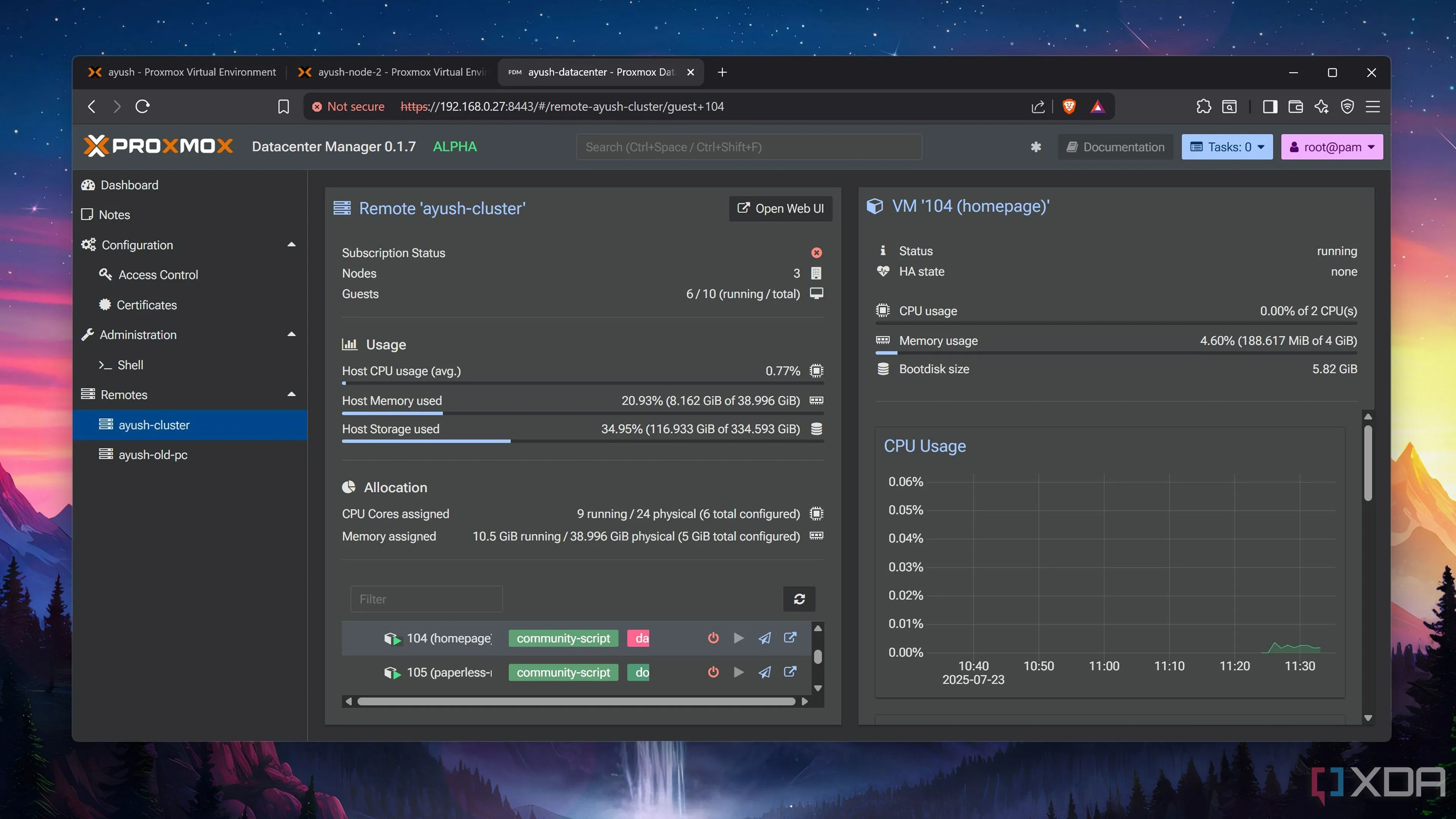1456x819 pixels.
Task: Open the Shell page
Action: pos(190,364)
